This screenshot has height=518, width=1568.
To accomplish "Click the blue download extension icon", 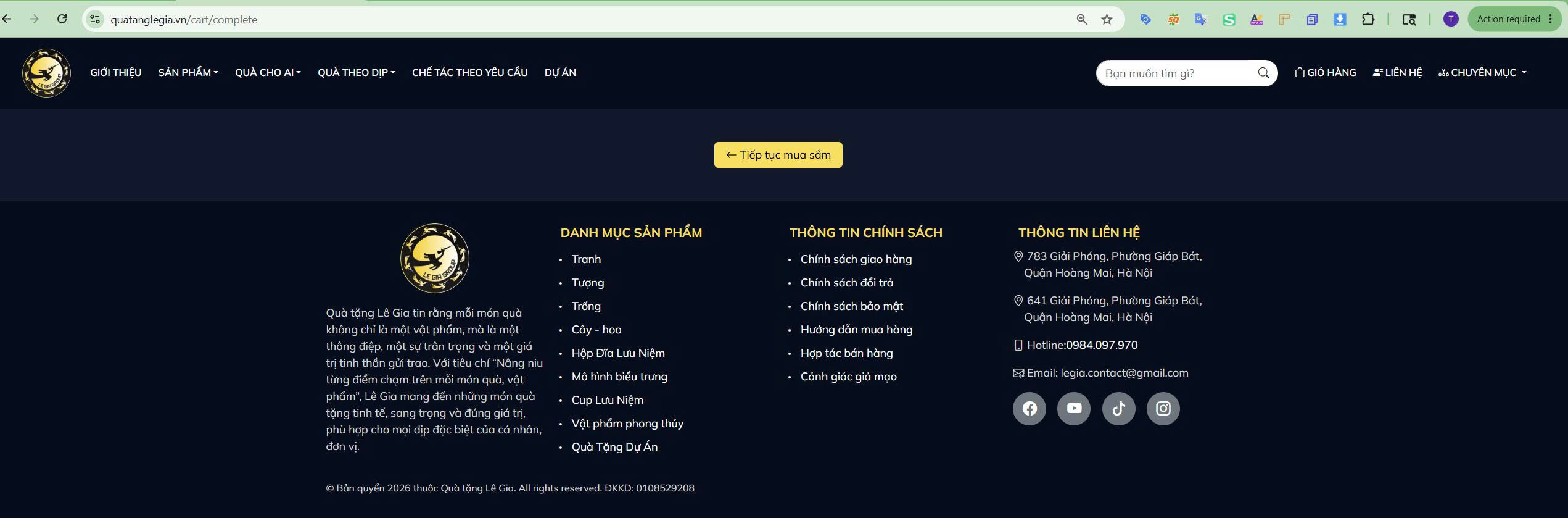I will point(1340,19).
